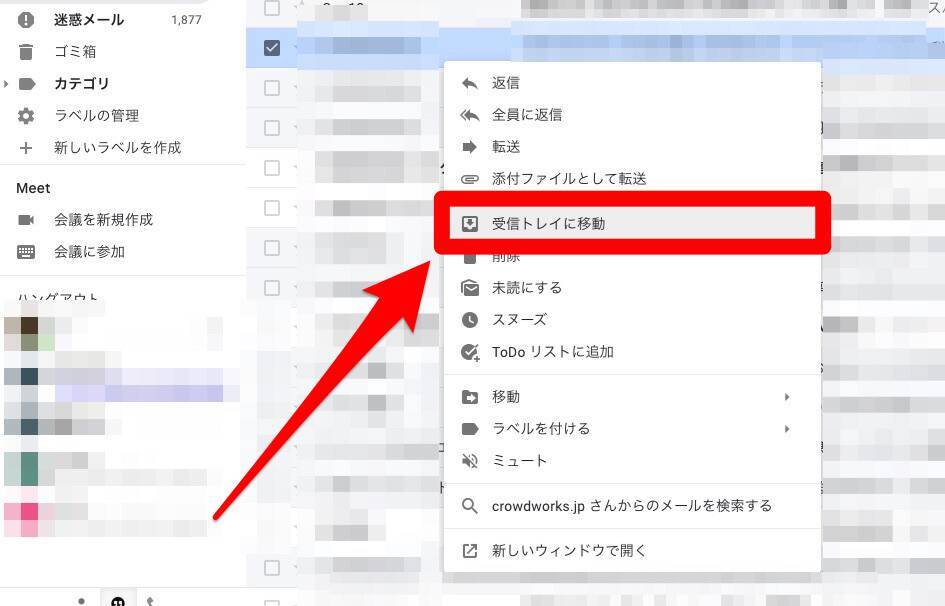The height and width of the screenshot is (606, 945).
Task: Click the reply arrow icon for 返信
Action: (469, 83)
